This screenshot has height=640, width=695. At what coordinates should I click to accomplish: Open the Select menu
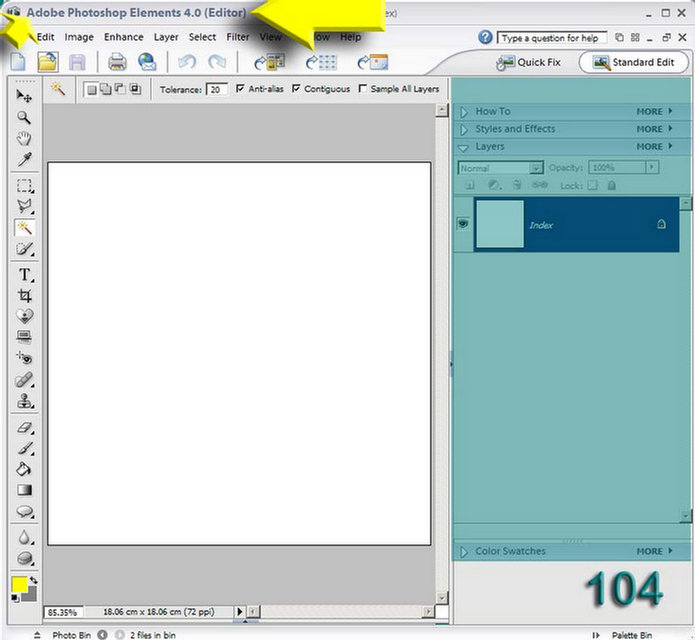click(x=202, y=37)
